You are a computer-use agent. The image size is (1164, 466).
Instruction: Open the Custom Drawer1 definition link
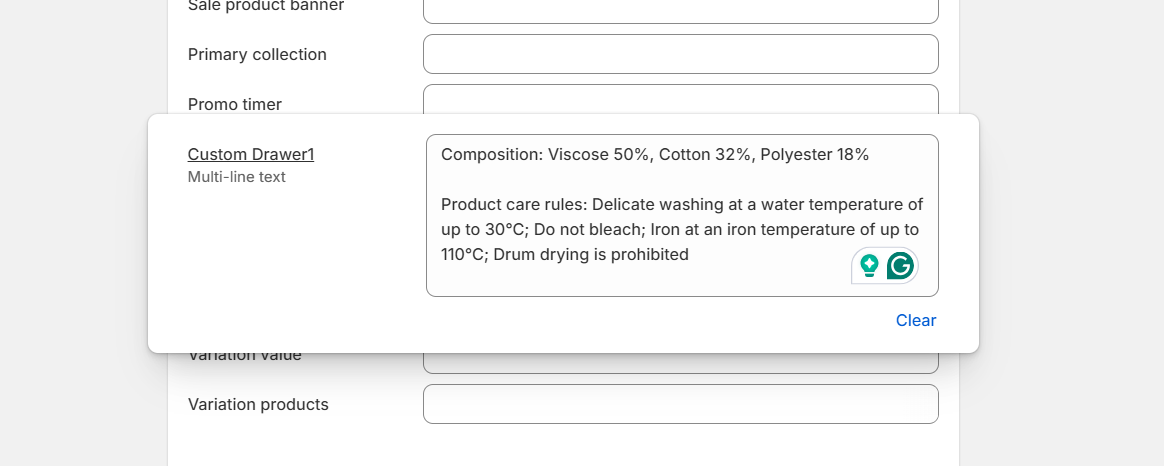click(251, 154)
